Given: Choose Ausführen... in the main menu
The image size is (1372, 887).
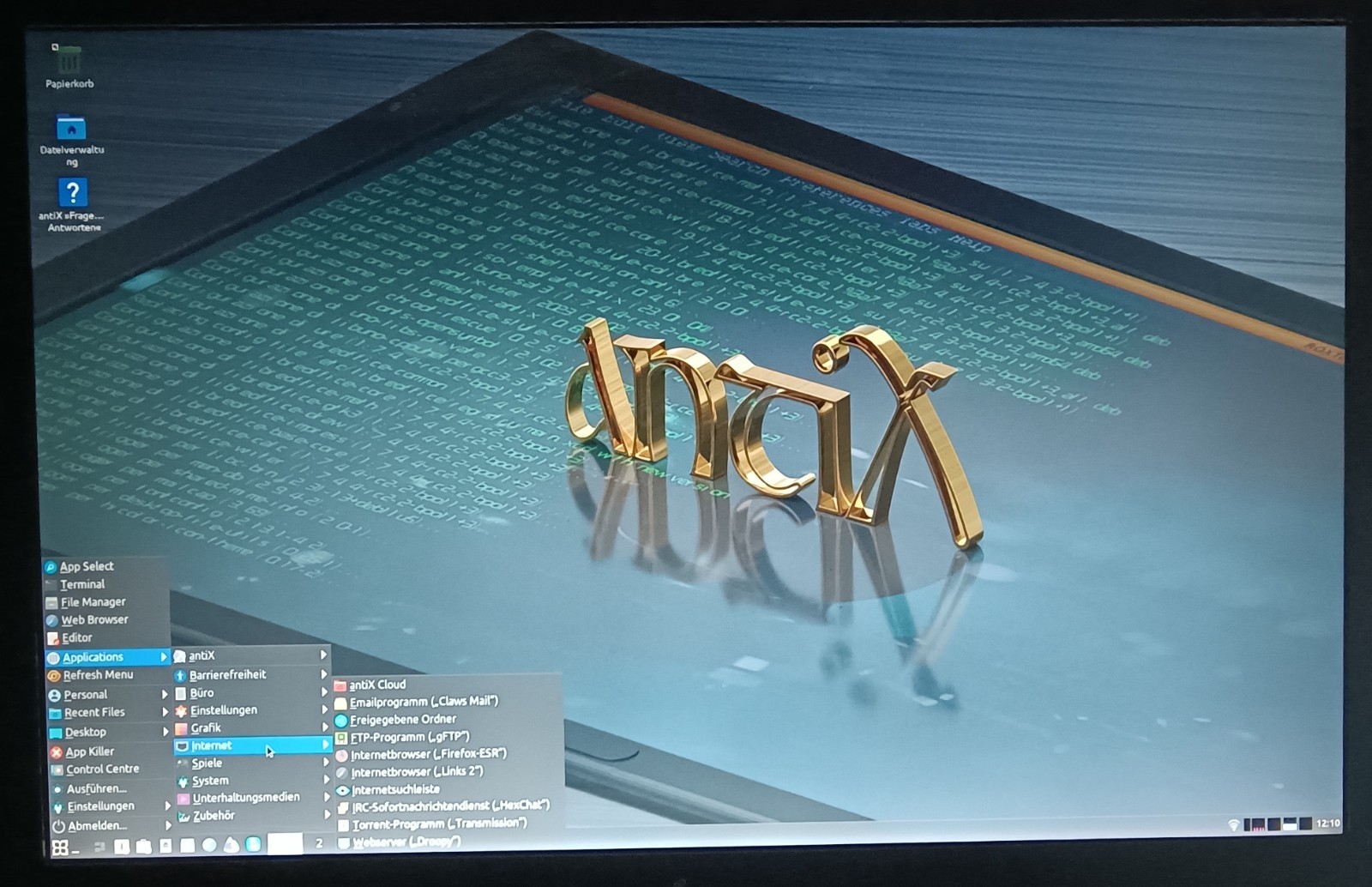Looking at the screenshot, I should coord(110,788).
